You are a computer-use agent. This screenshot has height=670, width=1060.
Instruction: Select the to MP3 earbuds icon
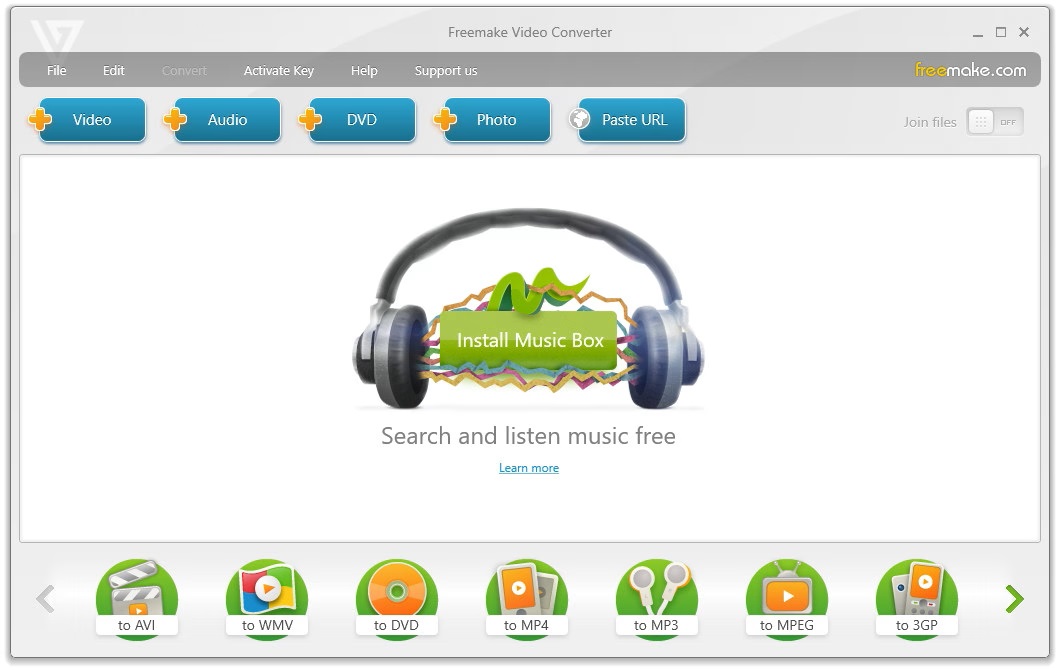click(x=656, y=598)
